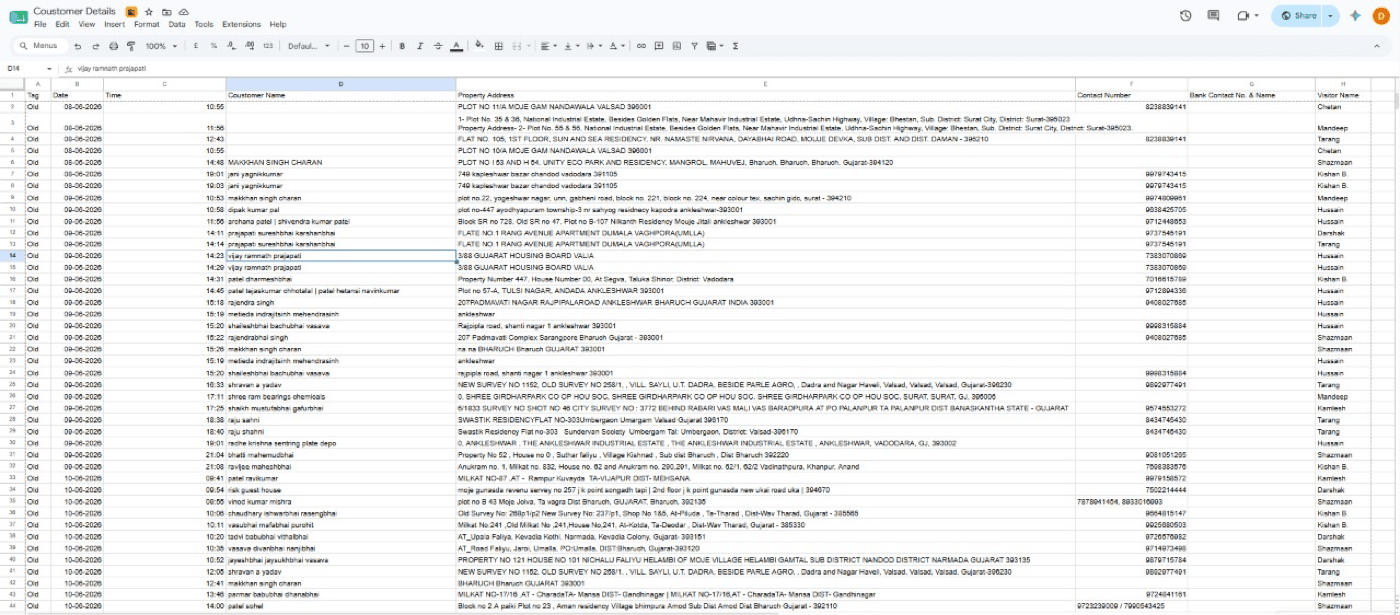Click the Share button
The width and height of the screenshot is (1400, 615).
point(1298,16)
